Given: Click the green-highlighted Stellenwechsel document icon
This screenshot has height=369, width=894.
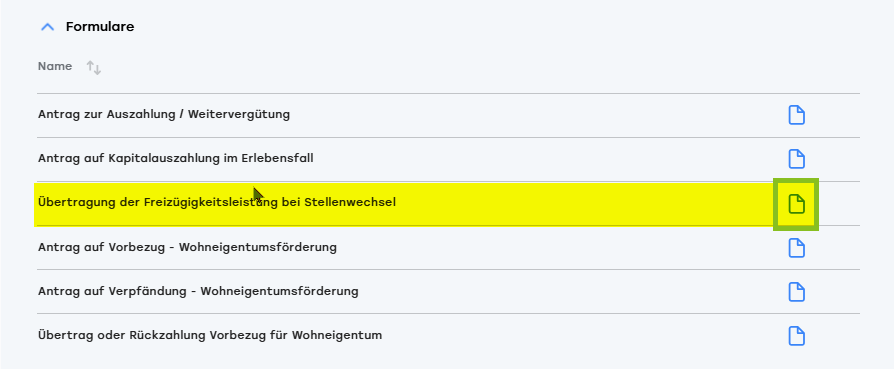Looking at the screenshot, I should pos(797,204).
